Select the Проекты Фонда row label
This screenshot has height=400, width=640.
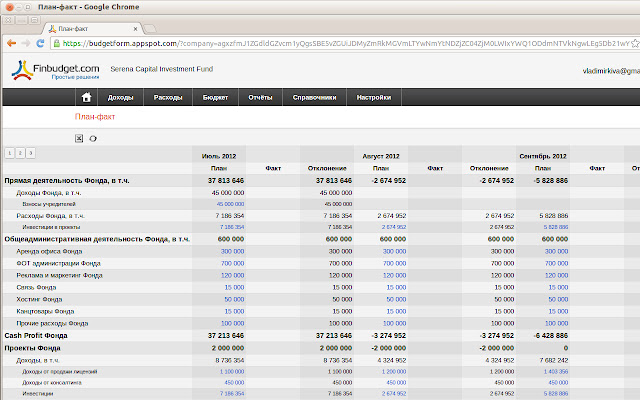[x=32, y=348]
